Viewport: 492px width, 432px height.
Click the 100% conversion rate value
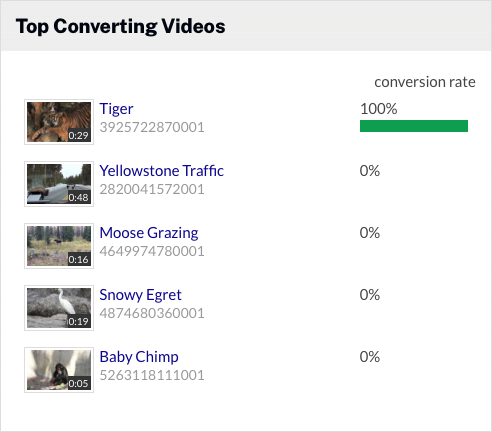click(x=379, y=109)
